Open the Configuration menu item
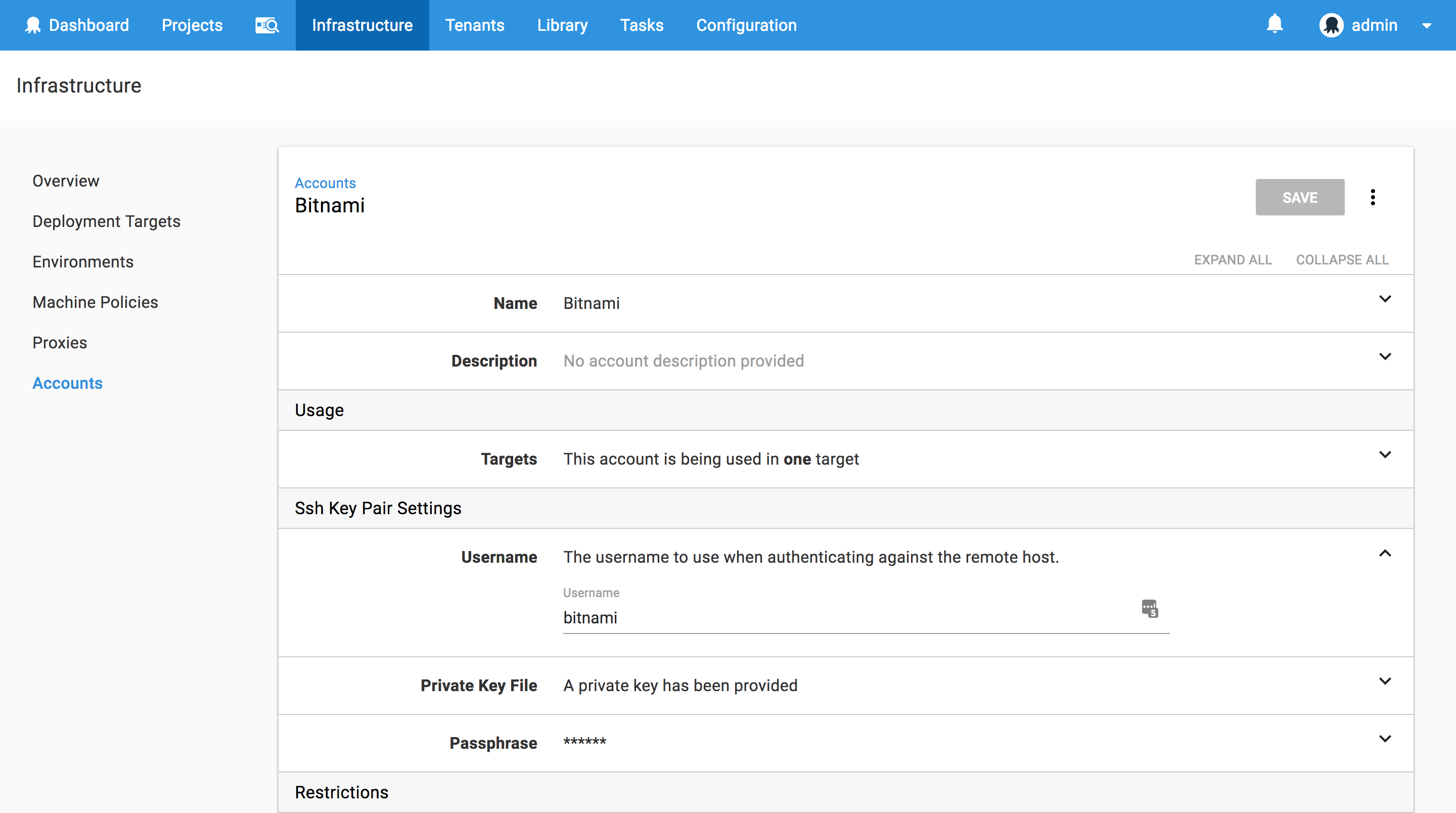This screenshot has width=1456, height=813. click(x=746, y=25)
